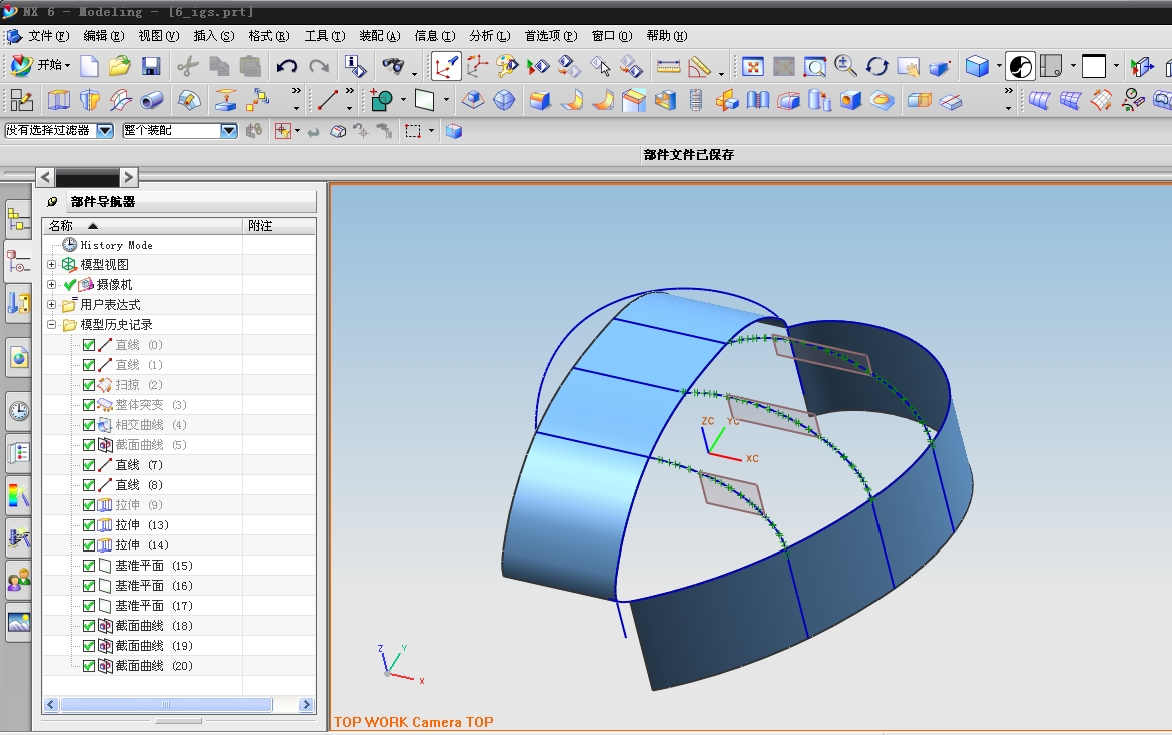Click the Save file icon
1172x735 pixels.
151,67
